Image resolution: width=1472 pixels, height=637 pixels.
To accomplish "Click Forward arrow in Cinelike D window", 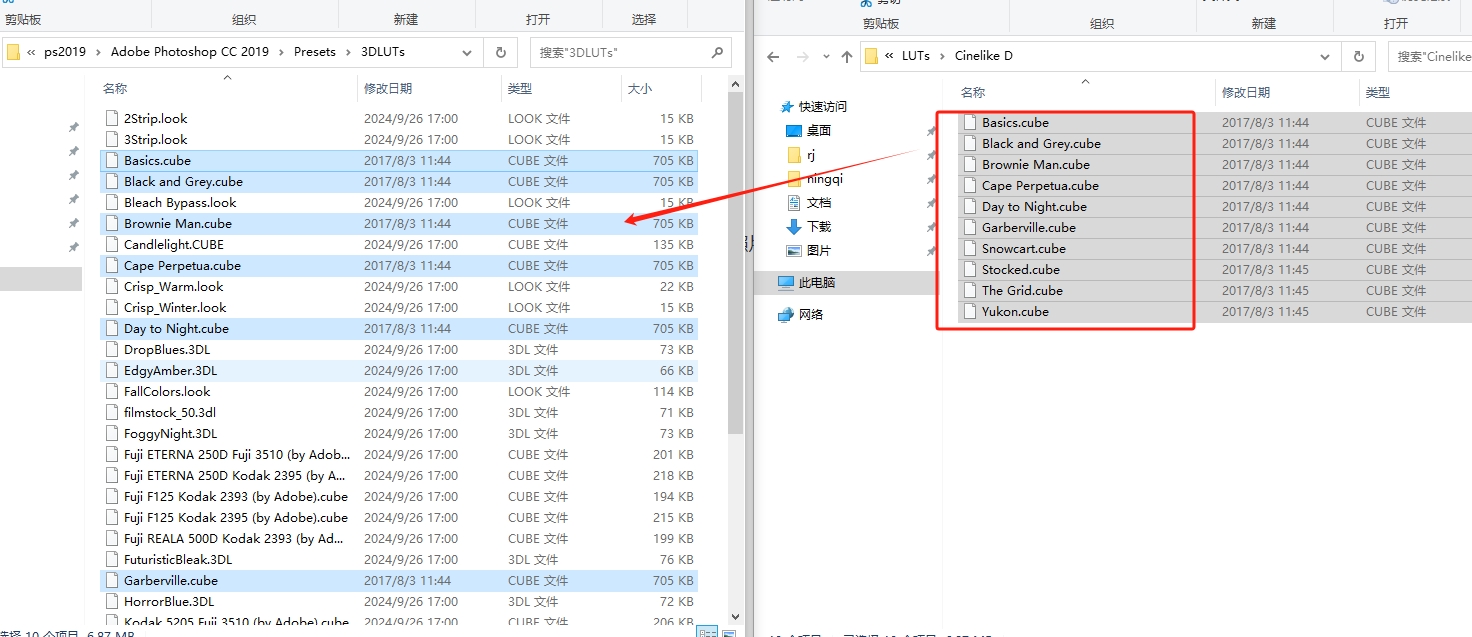I will (805, 56).
